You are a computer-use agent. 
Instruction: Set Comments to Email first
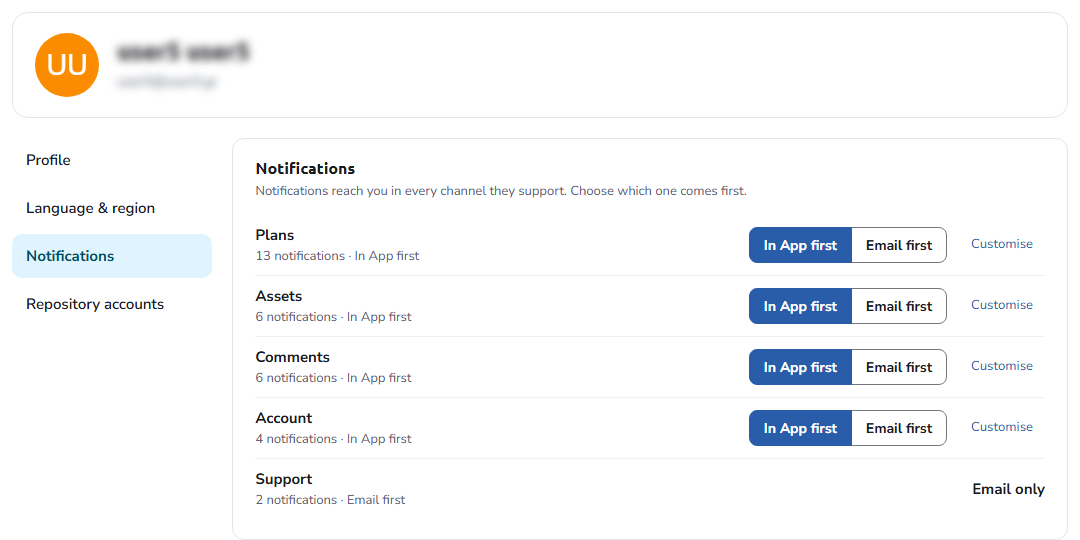point(899,367)
